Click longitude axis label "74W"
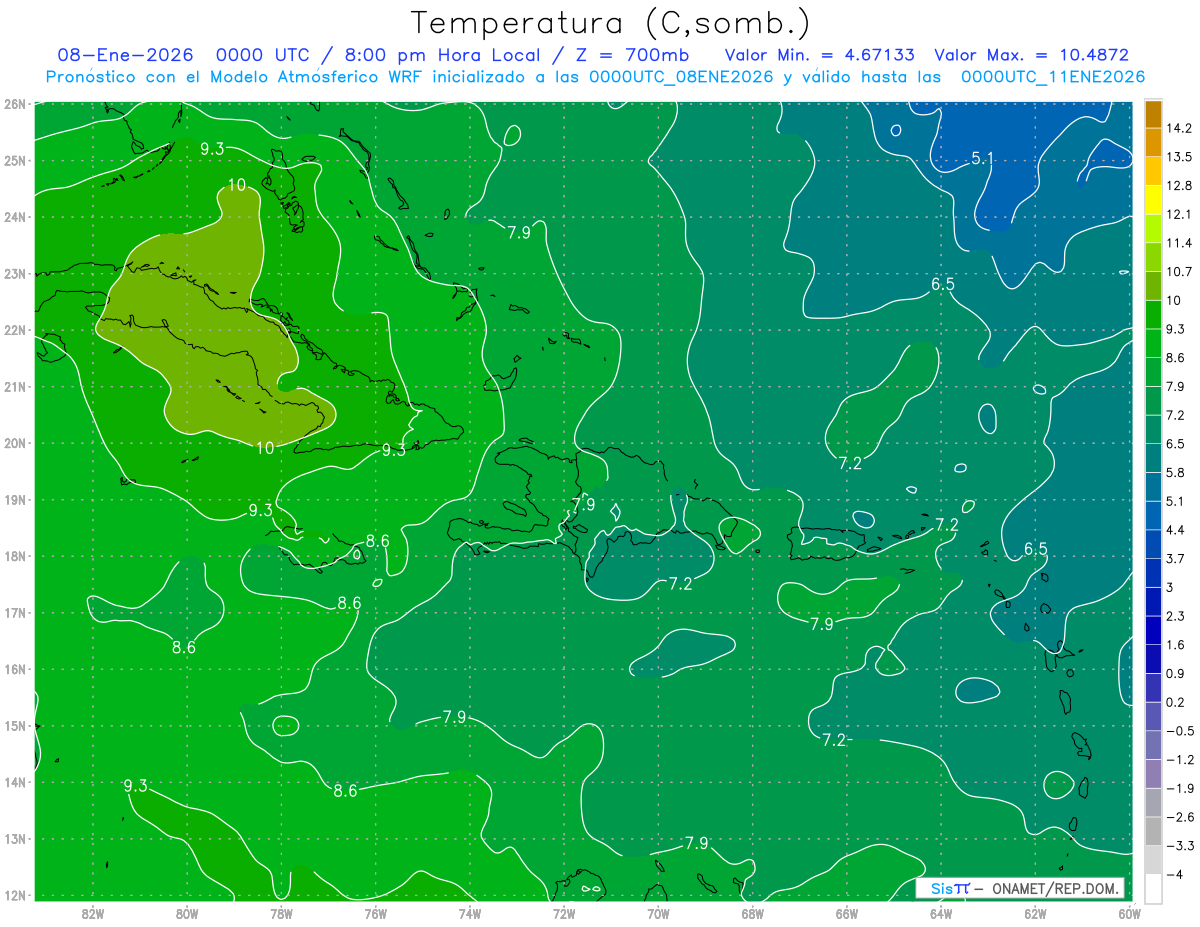The height and width of the screenshot is (927, 1200). click(469, 913)
